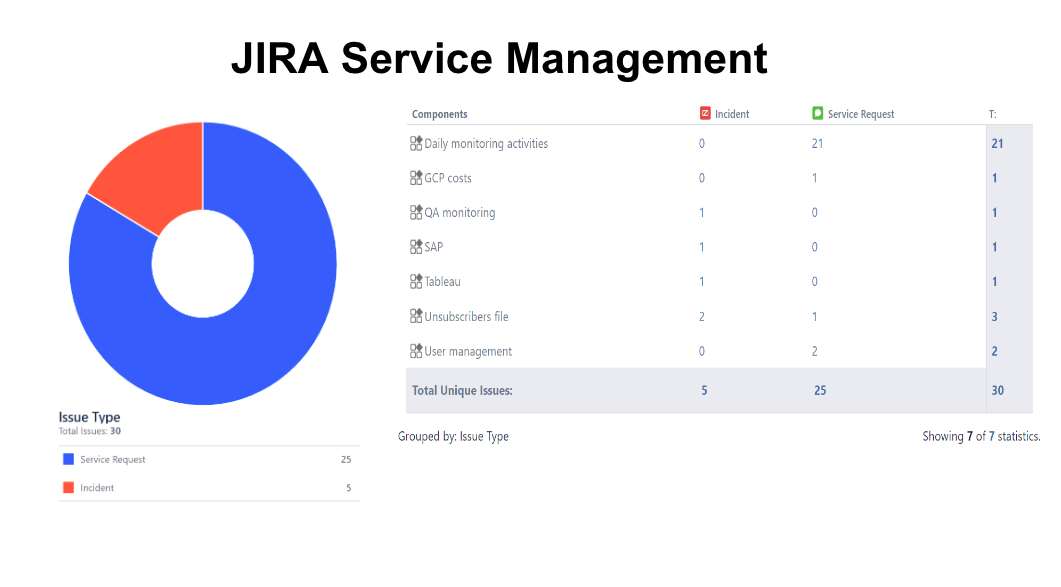Click red Incident legend swatch
This screenshot has height=587, width=1061.
[68, 487]
